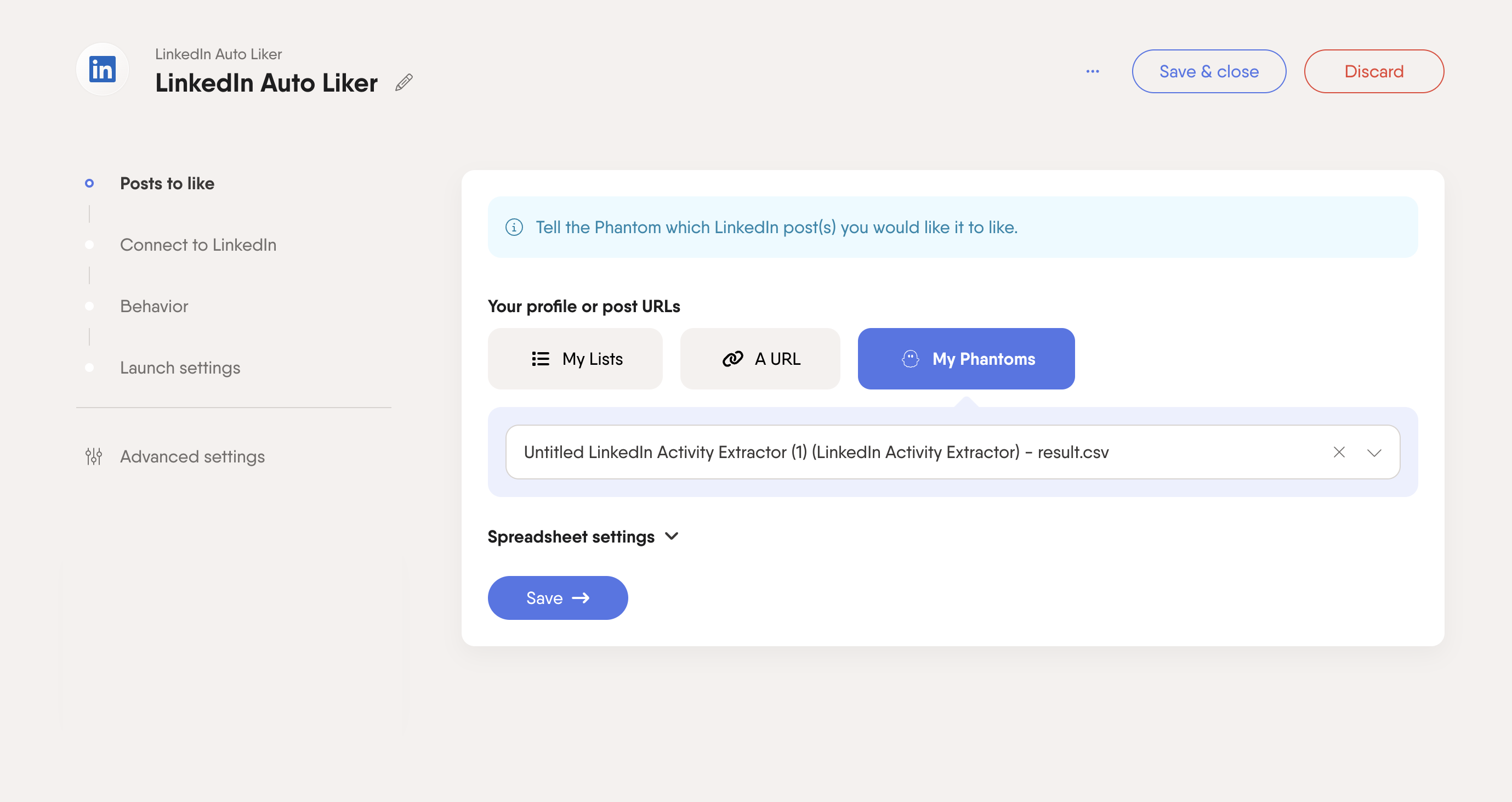Click the link chain icon on A URL
The width and height of the screenshot is (1512, 802).
[x=732, y=359]
